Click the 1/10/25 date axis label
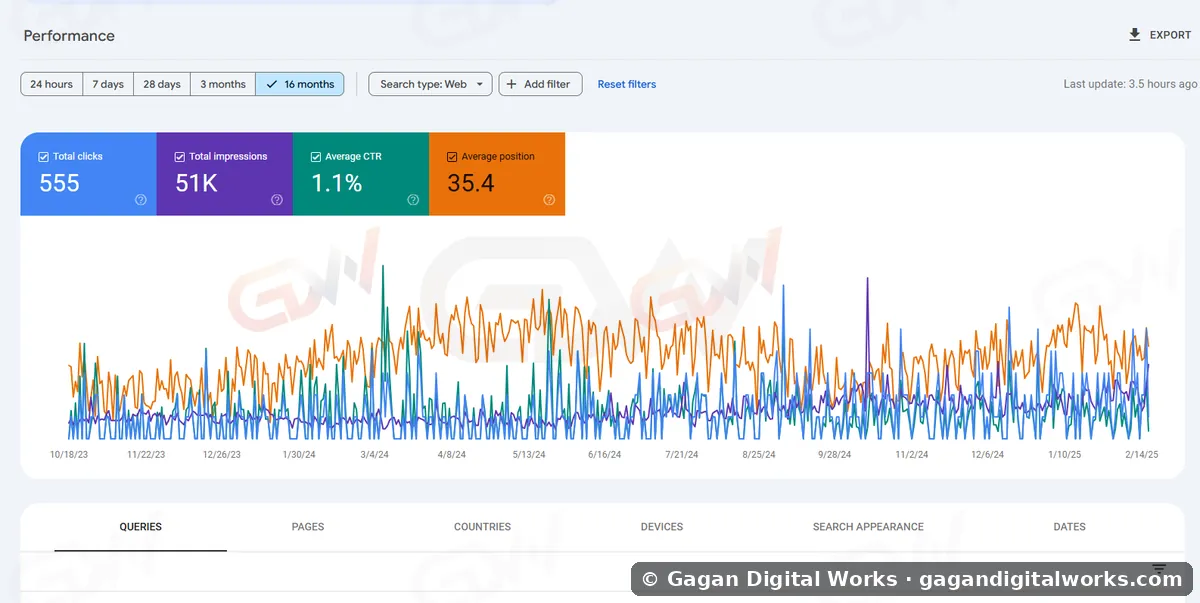 coord(1064,454)
